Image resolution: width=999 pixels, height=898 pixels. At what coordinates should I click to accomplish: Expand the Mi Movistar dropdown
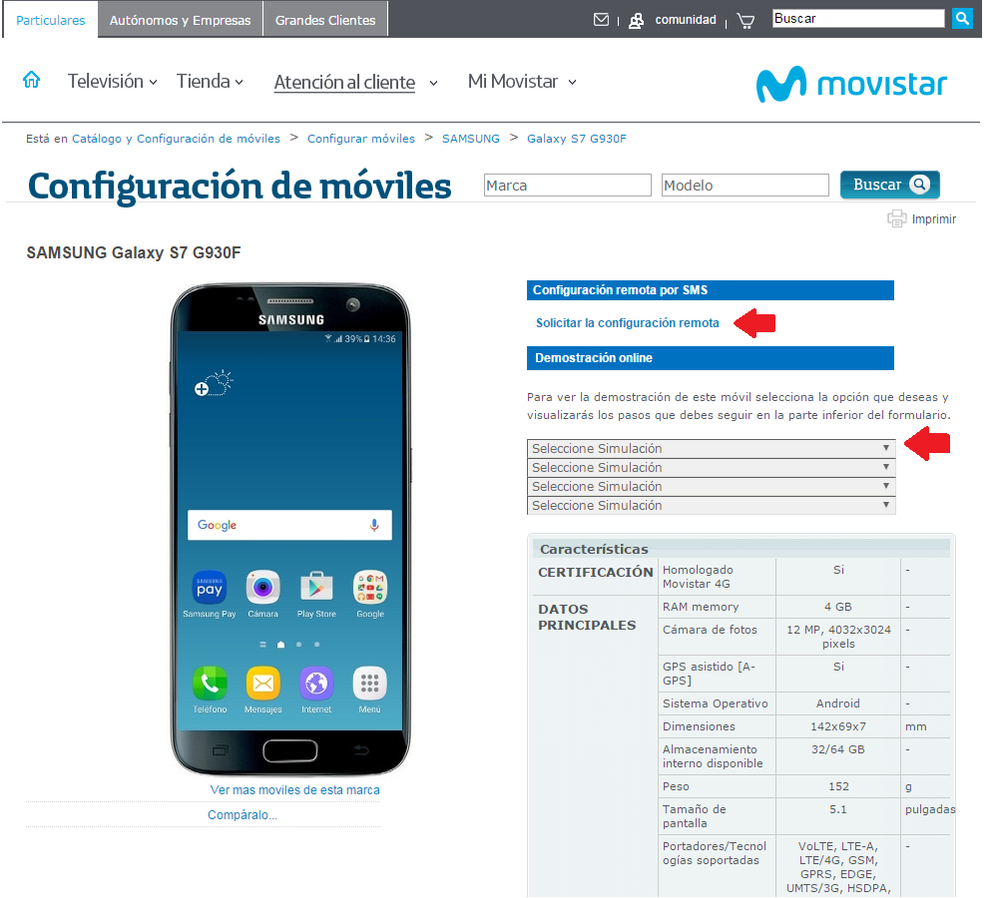[x=571, y=84]
